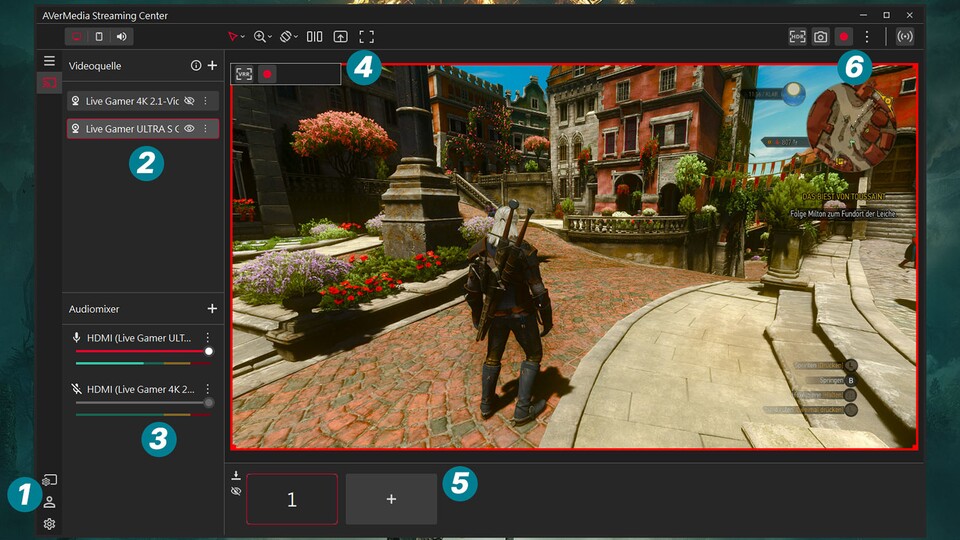Mute the HDMI Live Gamer ULT microphone
This screenshot has height=540, width=960.
click(77, 337)
